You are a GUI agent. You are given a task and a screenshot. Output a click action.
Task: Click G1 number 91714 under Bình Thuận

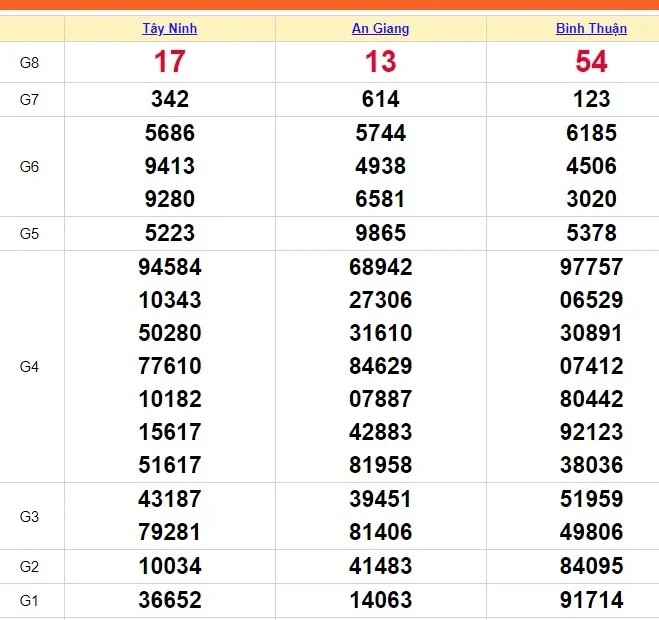tap(591, 600)
